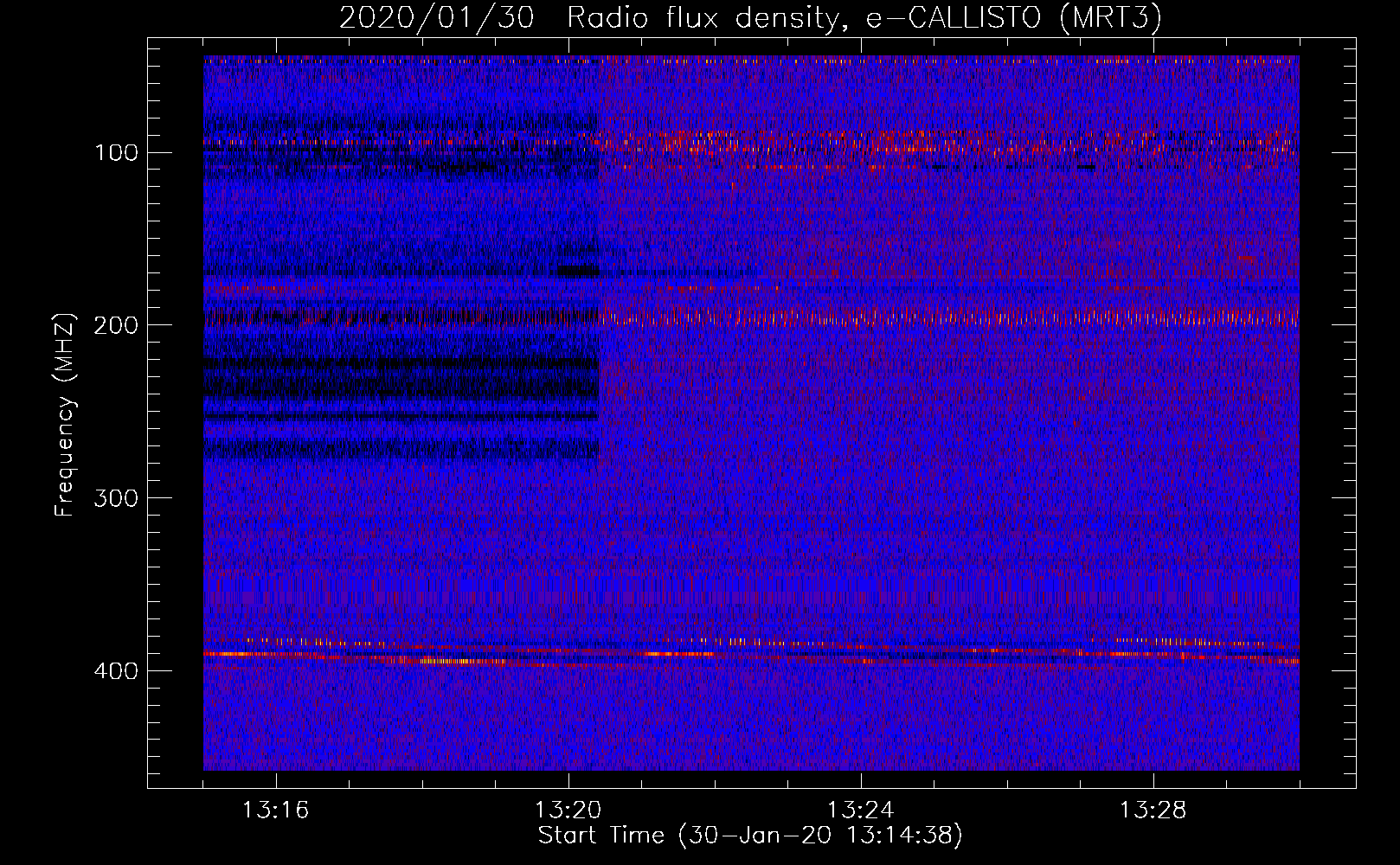Click the 'Frequency (MHZ)' axis label
The height and width of the screenshot is (865, 1400).
click(x=65, y=415)
